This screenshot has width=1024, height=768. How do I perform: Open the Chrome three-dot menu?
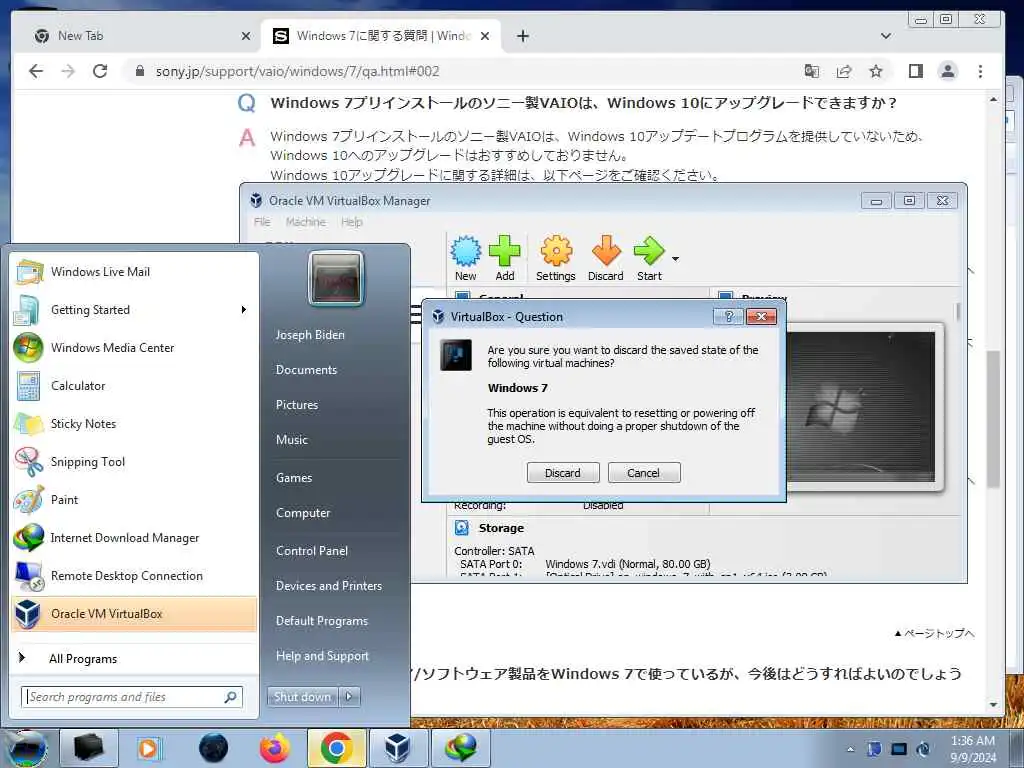(x=980, y=71)
